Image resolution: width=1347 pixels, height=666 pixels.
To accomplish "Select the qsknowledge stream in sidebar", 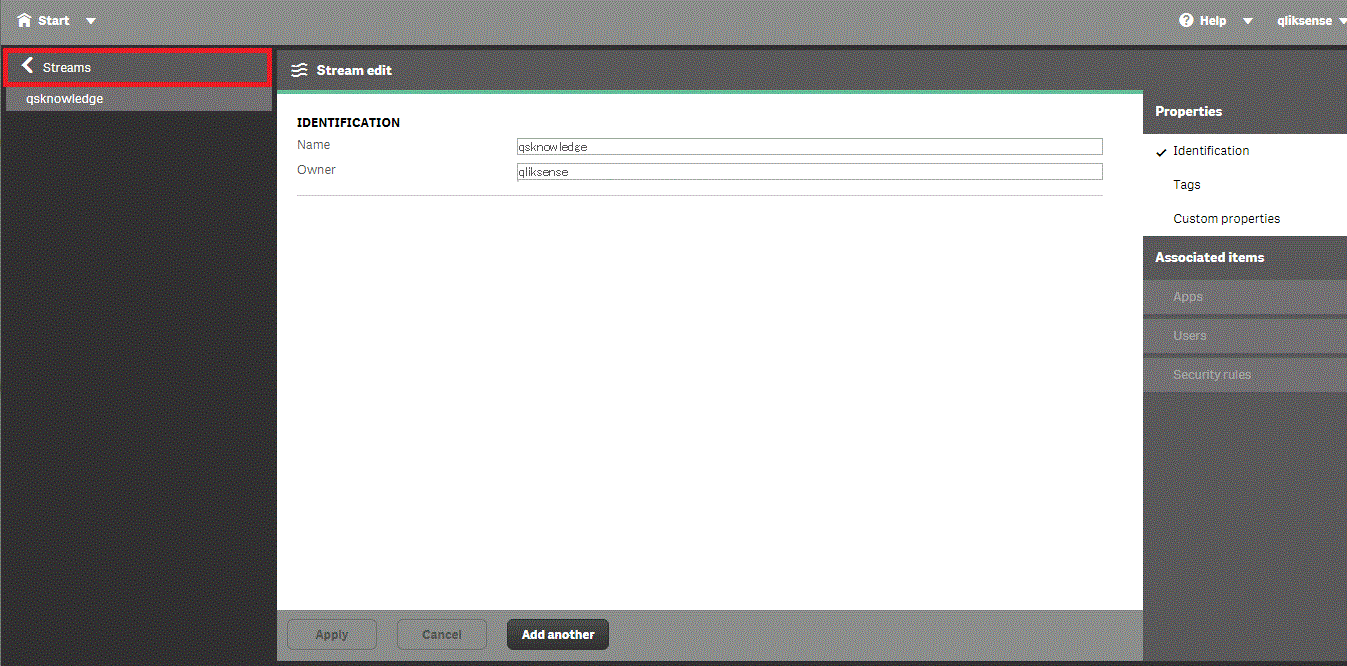I will click(x=65, y=99).
